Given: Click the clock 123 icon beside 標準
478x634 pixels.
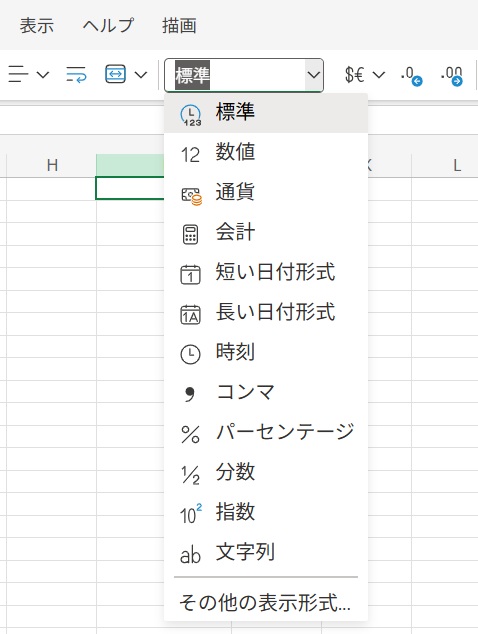Looking at the screenshot, I should pos(190,115).
